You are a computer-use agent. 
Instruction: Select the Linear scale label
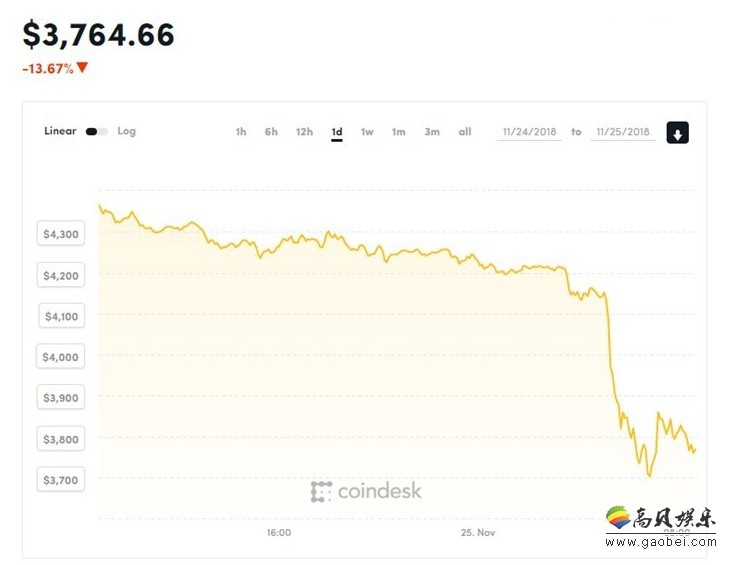60,131
